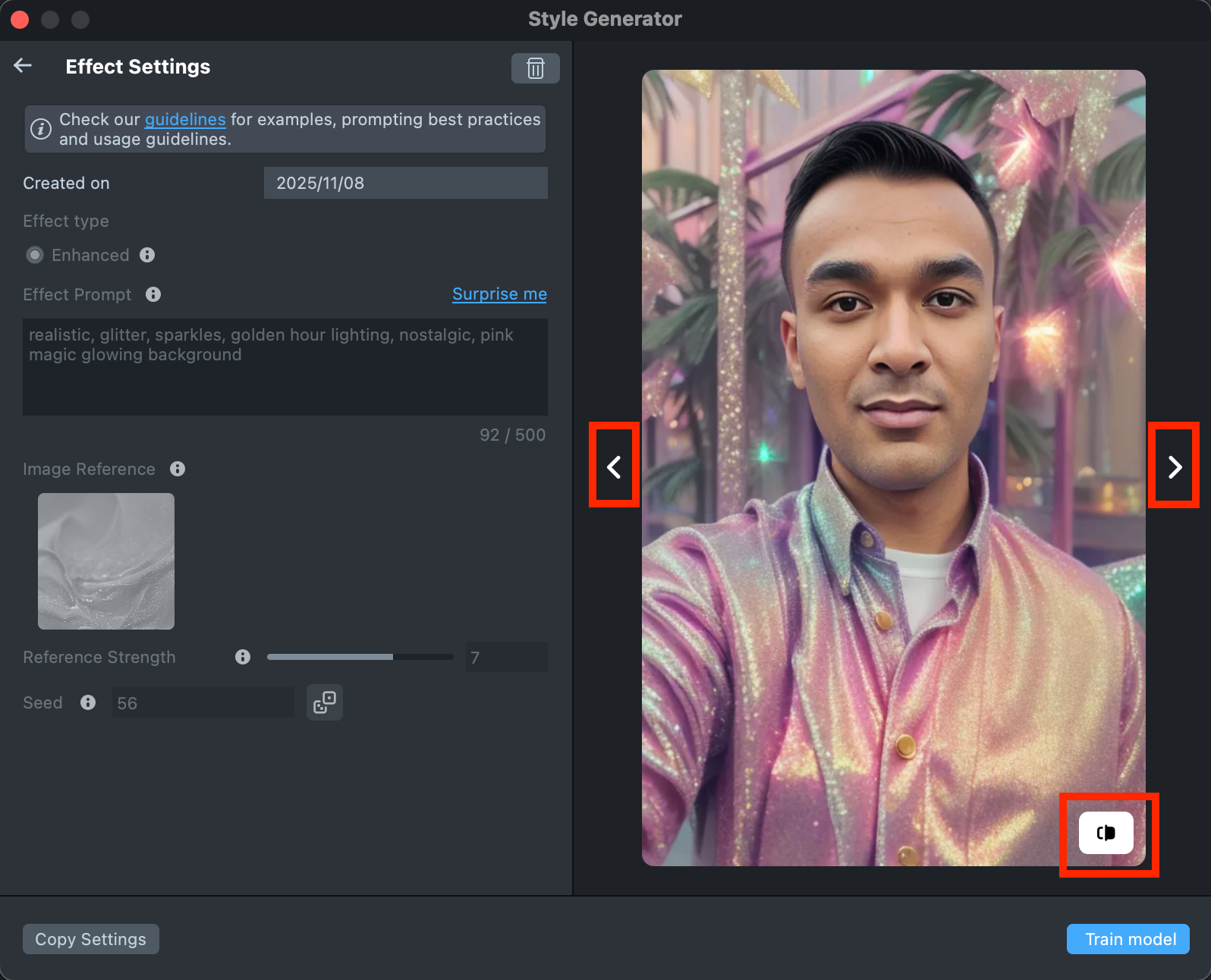Click the Seed value field
Image resolution: width=1211 pixels, height=980 pixels.
click(203, 702)
